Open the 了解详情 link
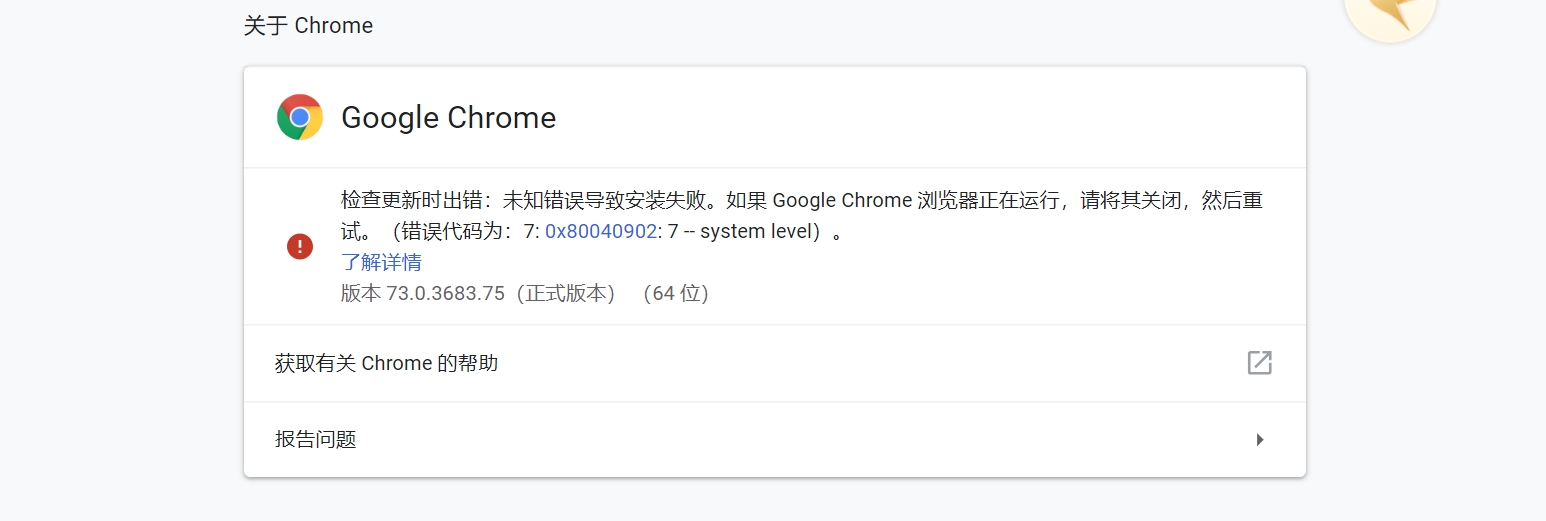This screenshot has width=1546, height=521. pos(381,262)
